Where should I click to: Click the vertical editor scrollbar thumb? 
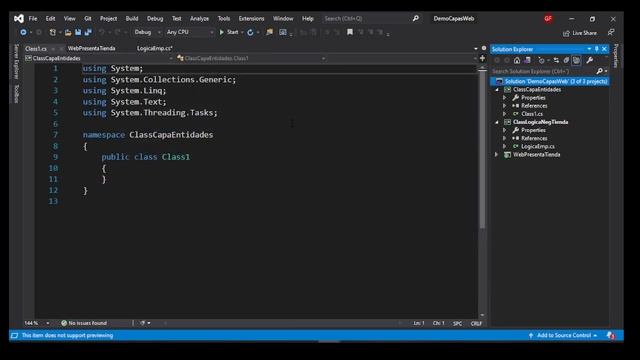coord(482,150)
